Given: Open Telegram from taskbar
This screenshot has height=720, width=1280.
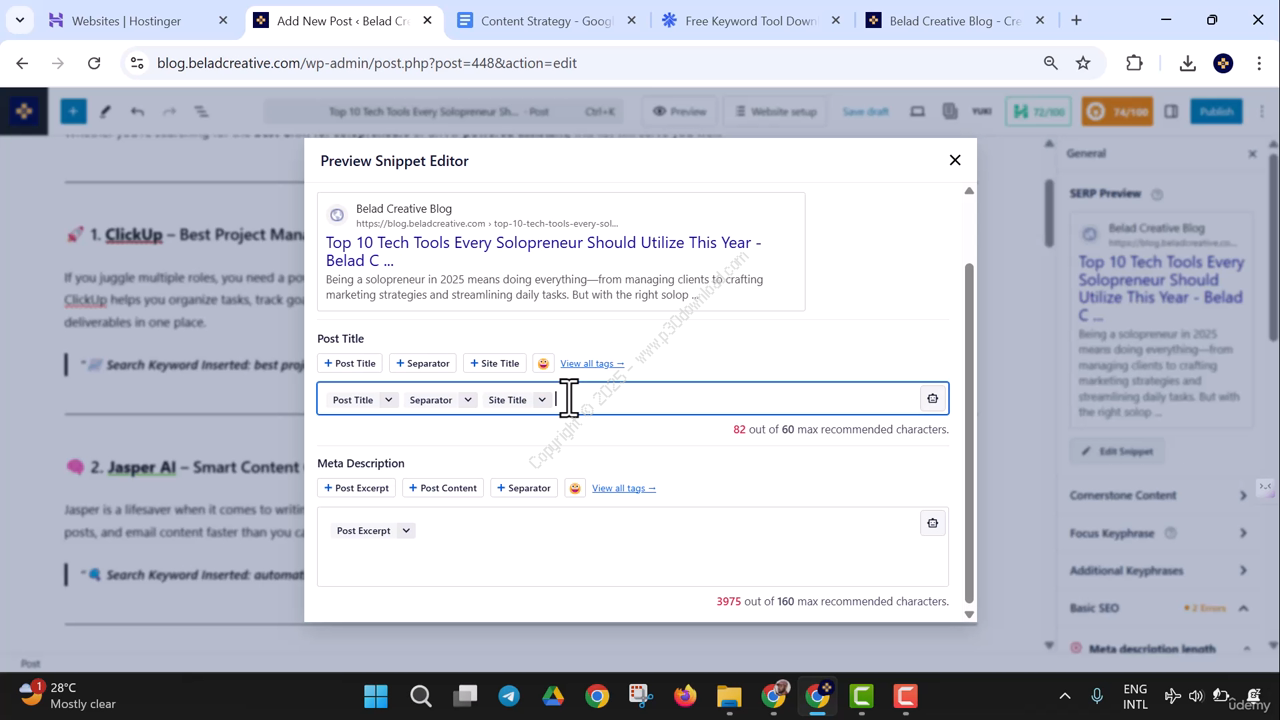Looking at the screenshot, I should pos(509,696).
